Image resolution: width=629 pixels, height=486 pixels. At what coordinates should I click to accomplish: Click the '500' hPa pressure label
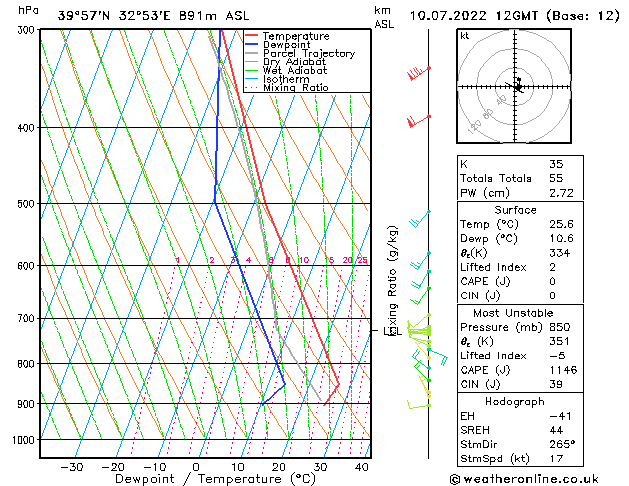(28, 204)
